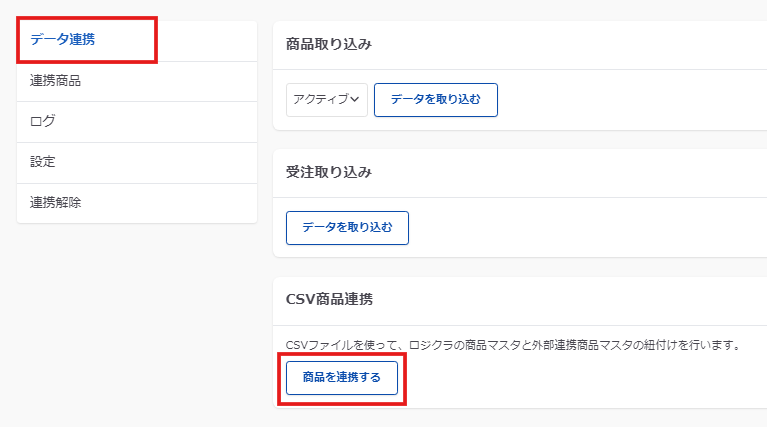The height and width of the screenshot is (427, 767).
Task: Click empty space right of 商品取り込み's button
Action: point(630,100)
